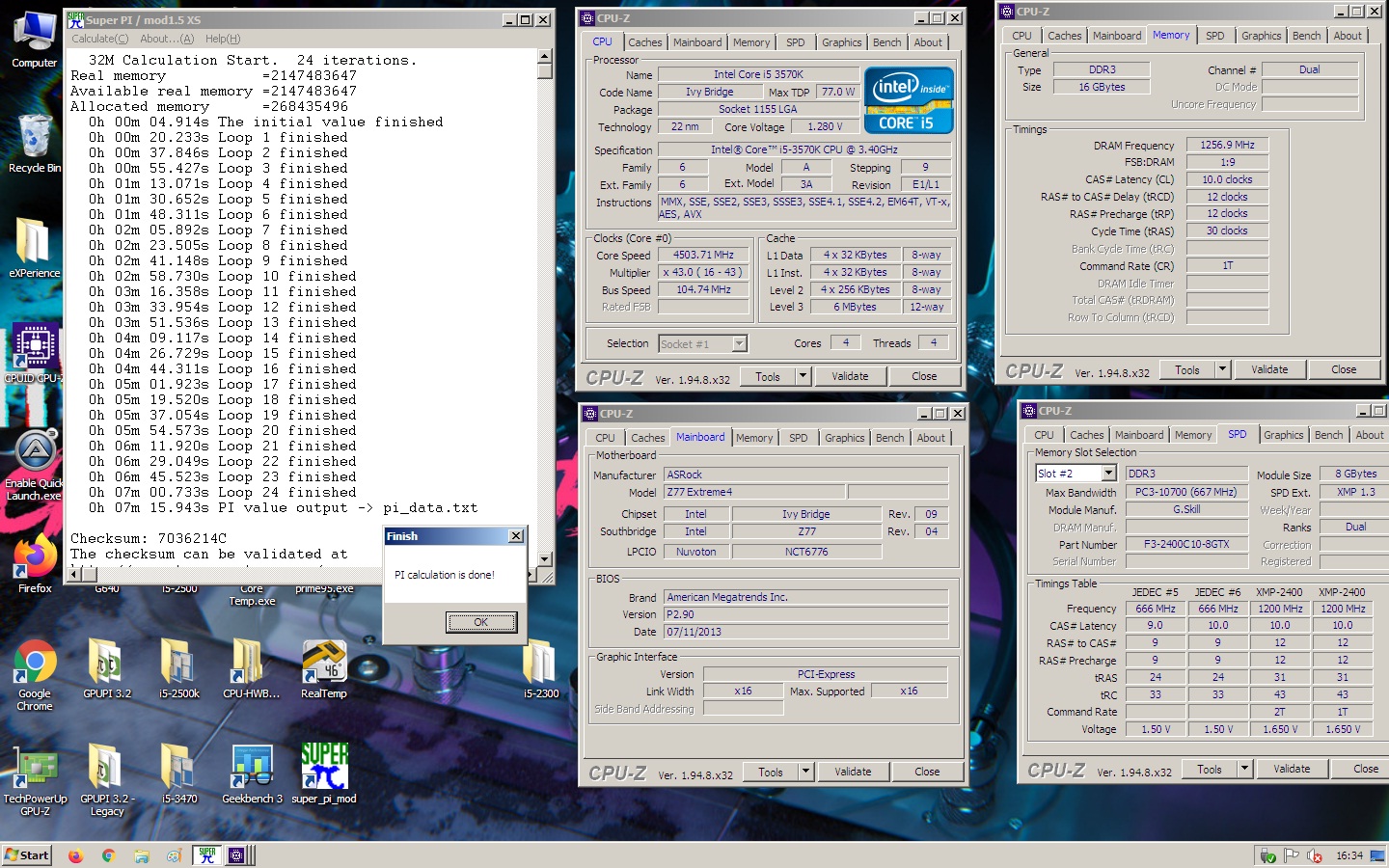Click DRAM Frequency value 1256.9 MHz
Screen dimensions: 1389x868
pyautogui.click(x=1227, y=145)
